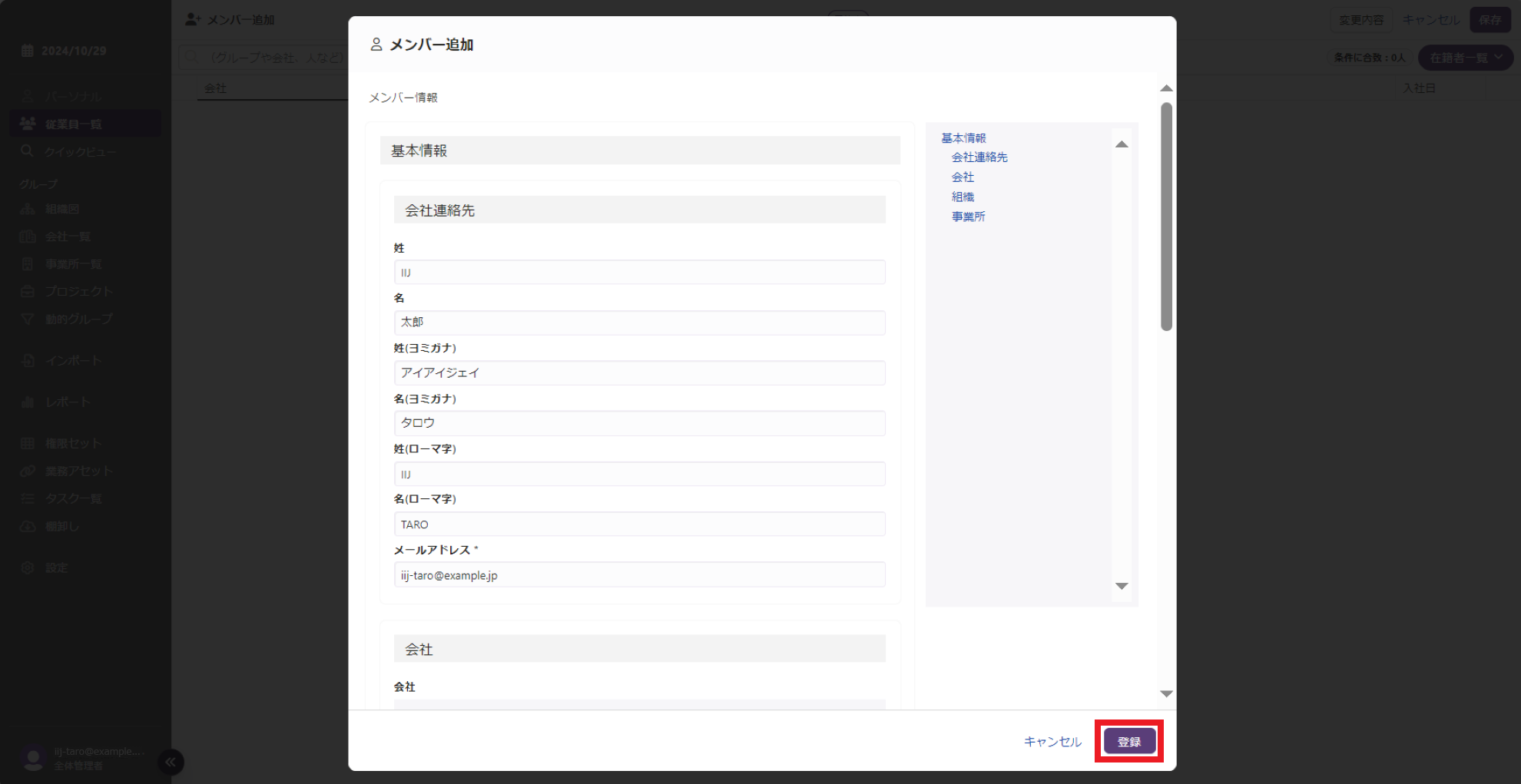The height and width of the screenshot is (784, 1521).
Task: Select 従業員一覧 in the sidebar menu
Action: (x=73, y=124)
